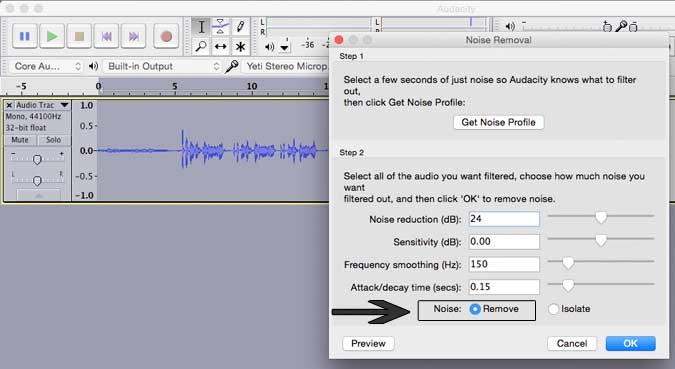Click the output volume speaker icon in meter toolbar
This screenshot has height=369, width=675.
coord(269,47)
